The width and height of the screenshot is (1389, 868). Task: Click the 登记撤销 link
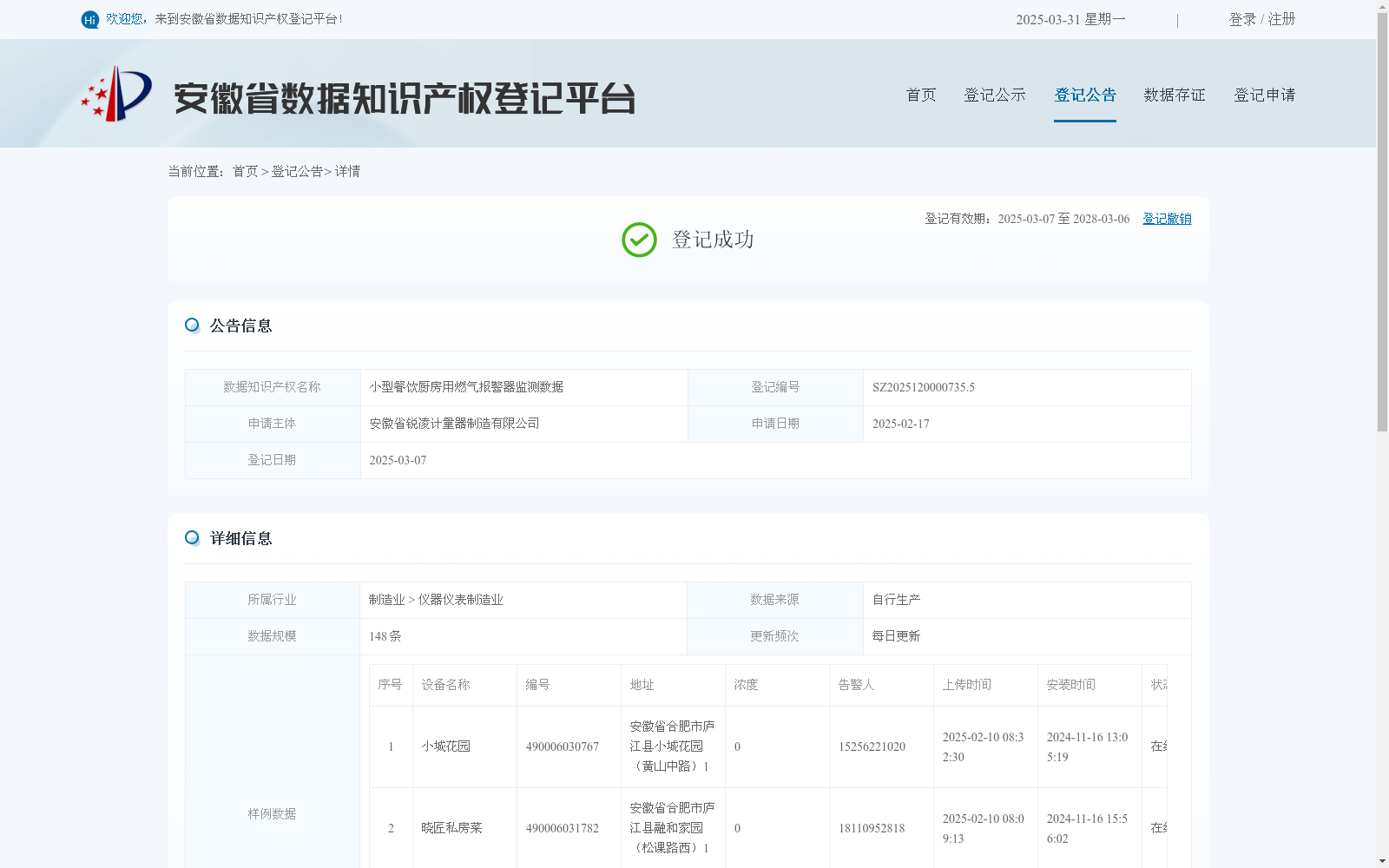(x=1167, y=219)
